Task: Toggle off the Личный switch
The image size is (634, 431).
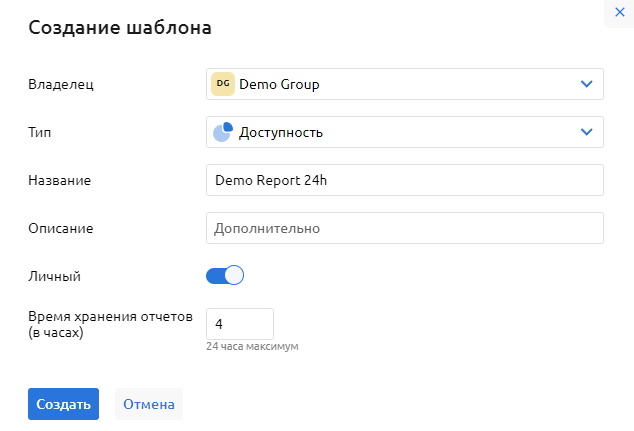Action: (225, 275)
